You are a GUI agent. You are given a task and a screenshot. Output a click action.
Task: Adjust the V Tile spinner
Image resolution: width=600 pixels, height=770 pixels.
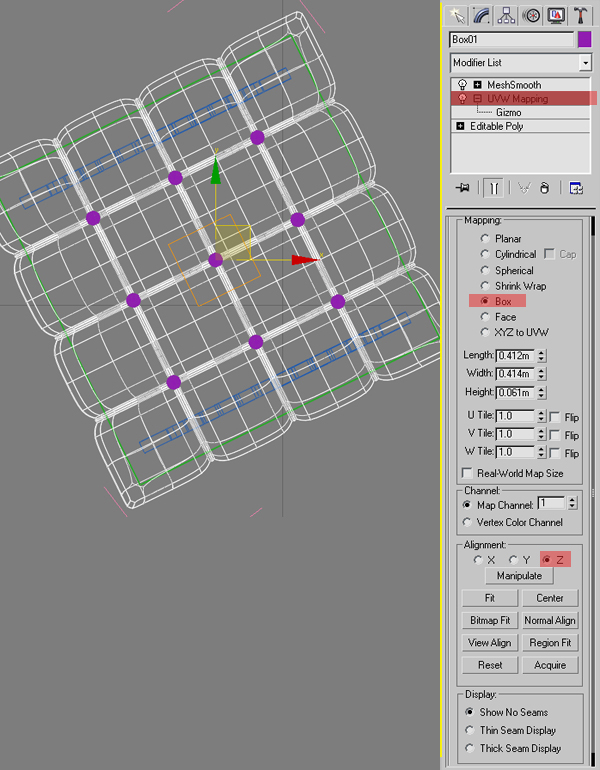pyautogui.click(x=541, y=434)
